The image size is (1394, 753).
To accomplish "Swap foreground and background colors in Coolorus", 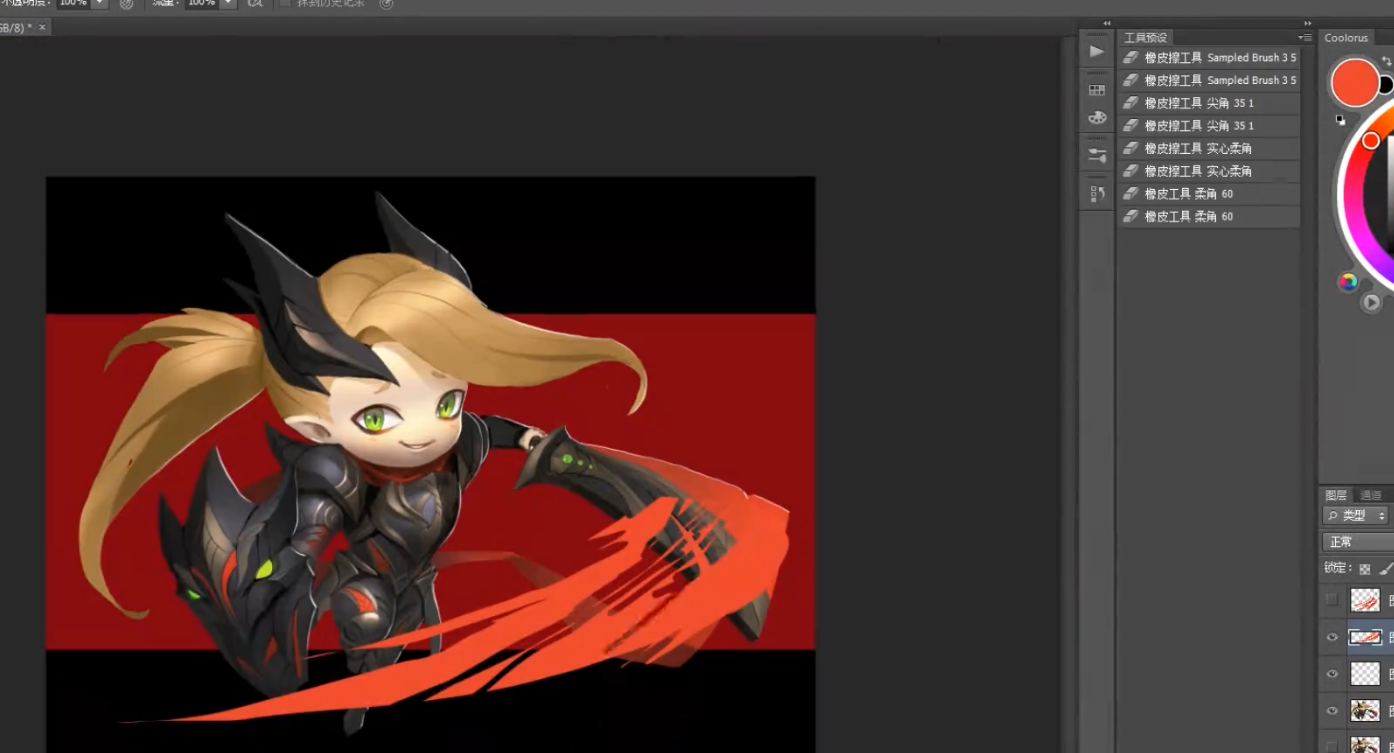I will tap(1386, 61).
